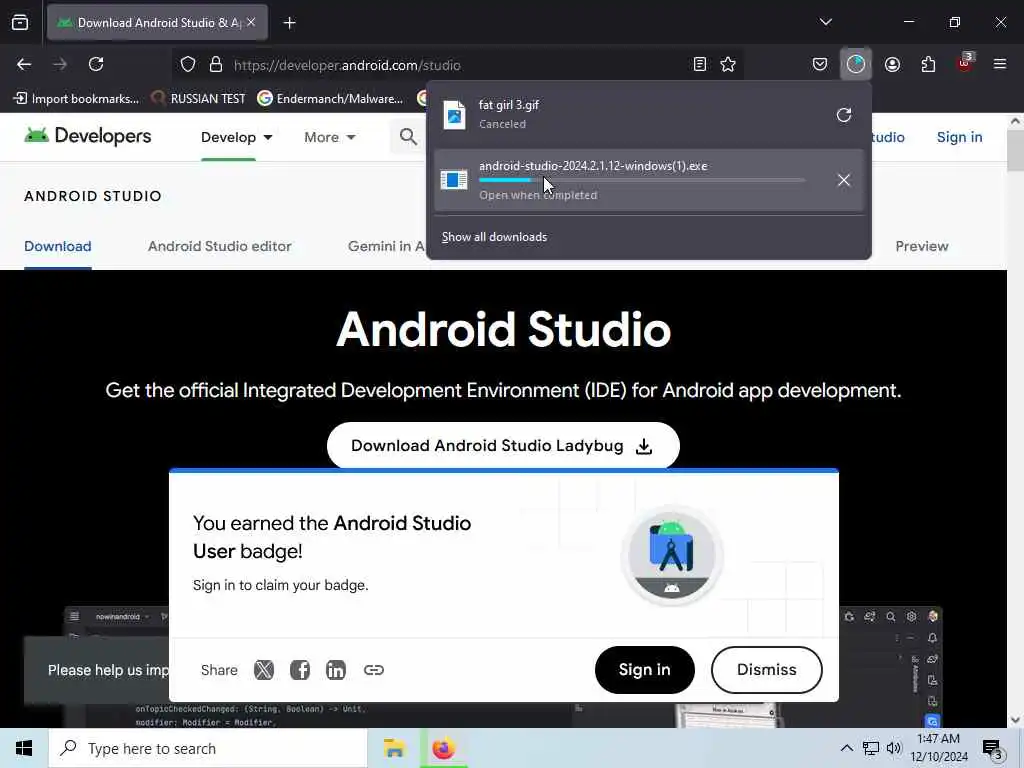Image resolution: width=1024 pixels, height=768 pixels.
Task: Click the volume speaker tray icon
Action: tap(893, 748)
